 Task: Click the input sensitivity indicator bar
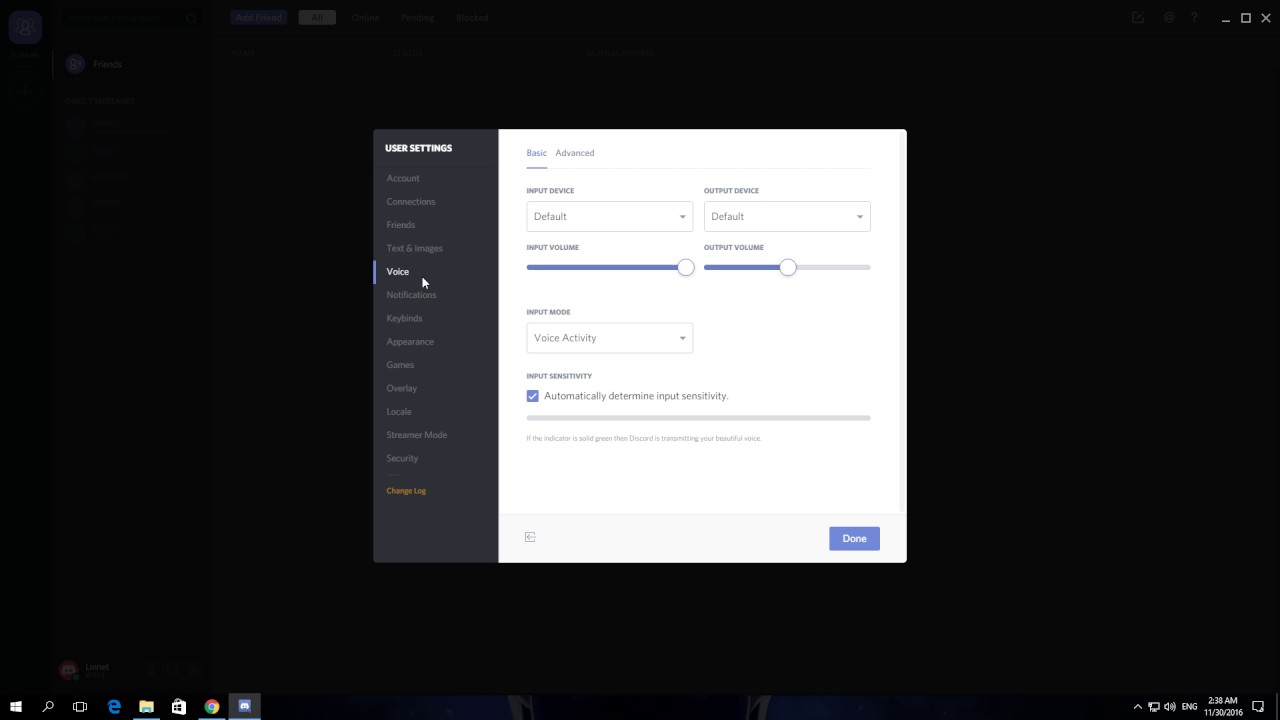coord(698,418)
